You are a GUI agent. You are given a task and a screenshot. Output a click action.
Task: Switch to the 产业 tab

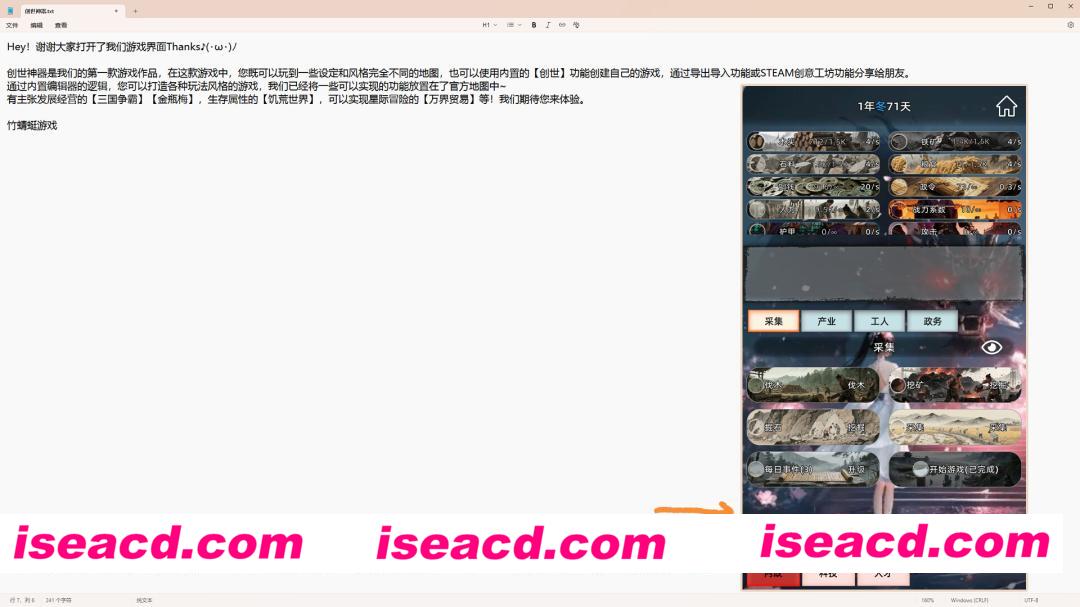826,321
